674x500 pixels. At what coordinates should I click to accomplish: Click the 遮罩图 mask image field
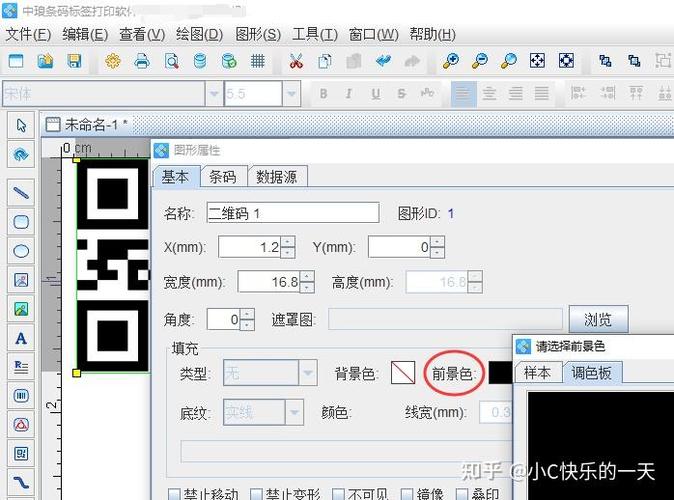click(445, 319)
